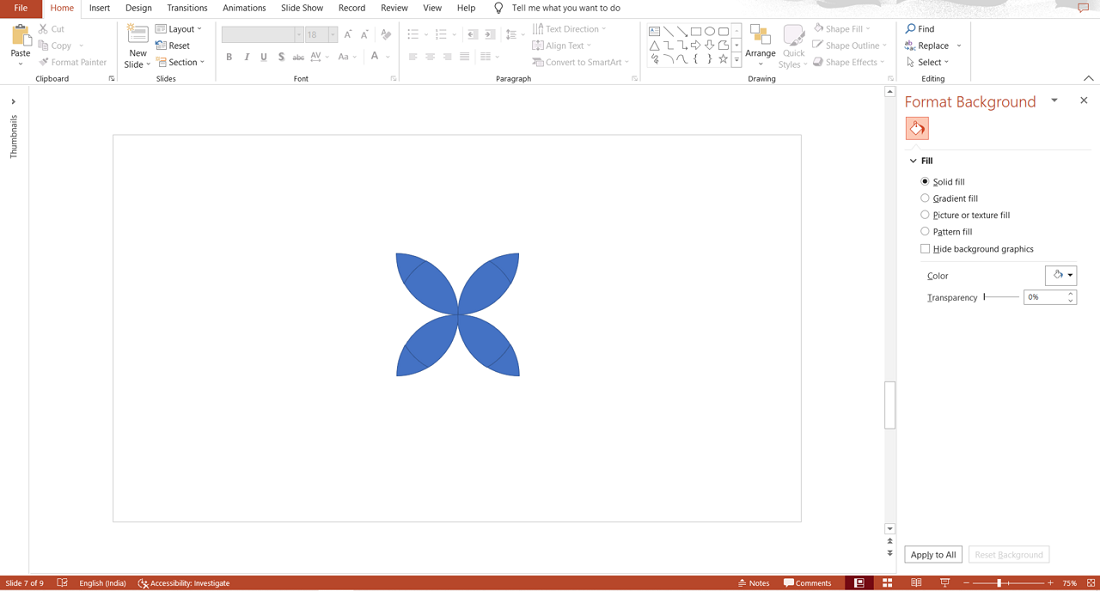Switch to the Transitions tab
This screenshot has height=591, width=1100.
coord(187,8)
